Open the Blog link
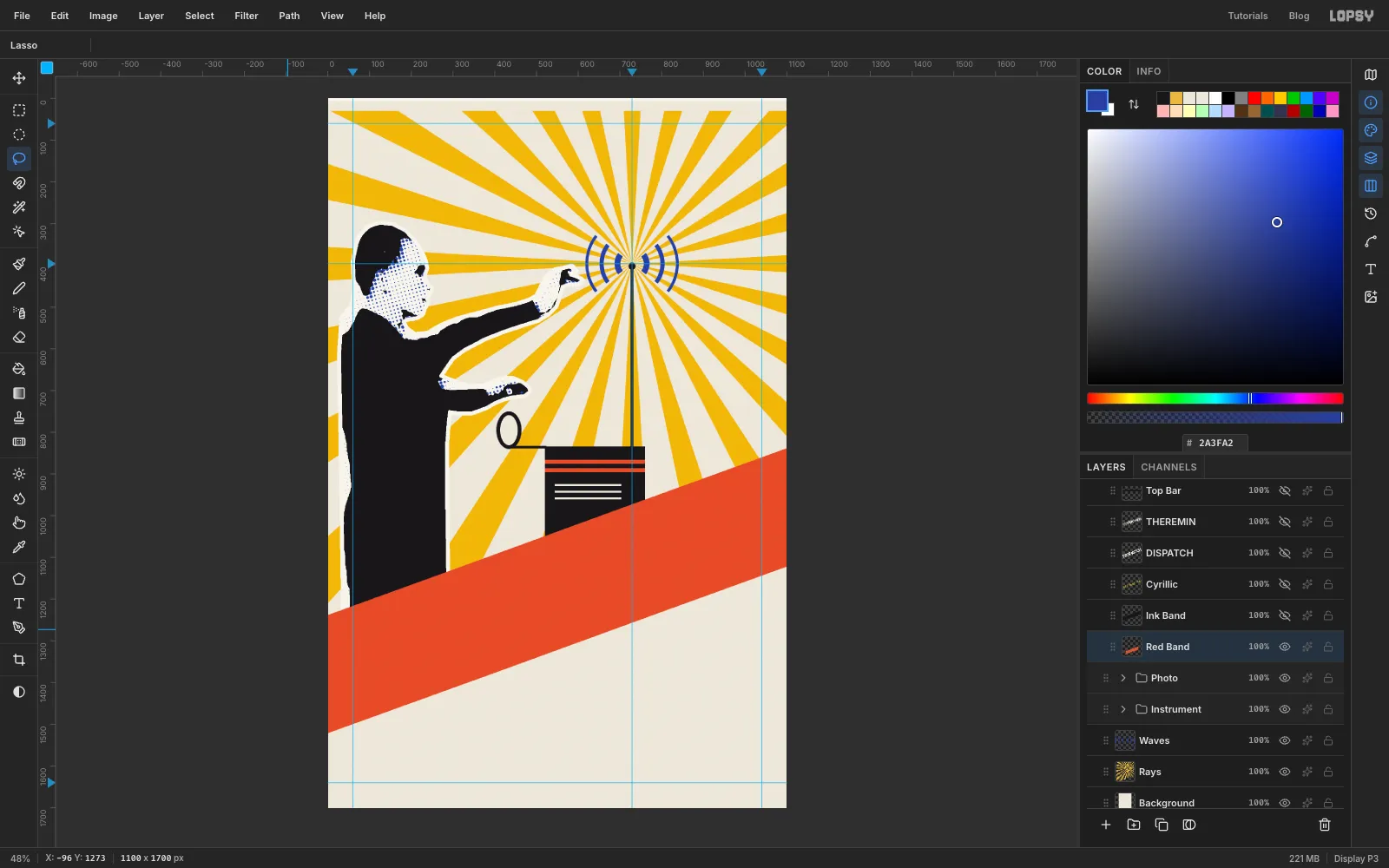The width and height of the screenshot is (1389, 868). pyautogui.click(x=1299, y=16)
